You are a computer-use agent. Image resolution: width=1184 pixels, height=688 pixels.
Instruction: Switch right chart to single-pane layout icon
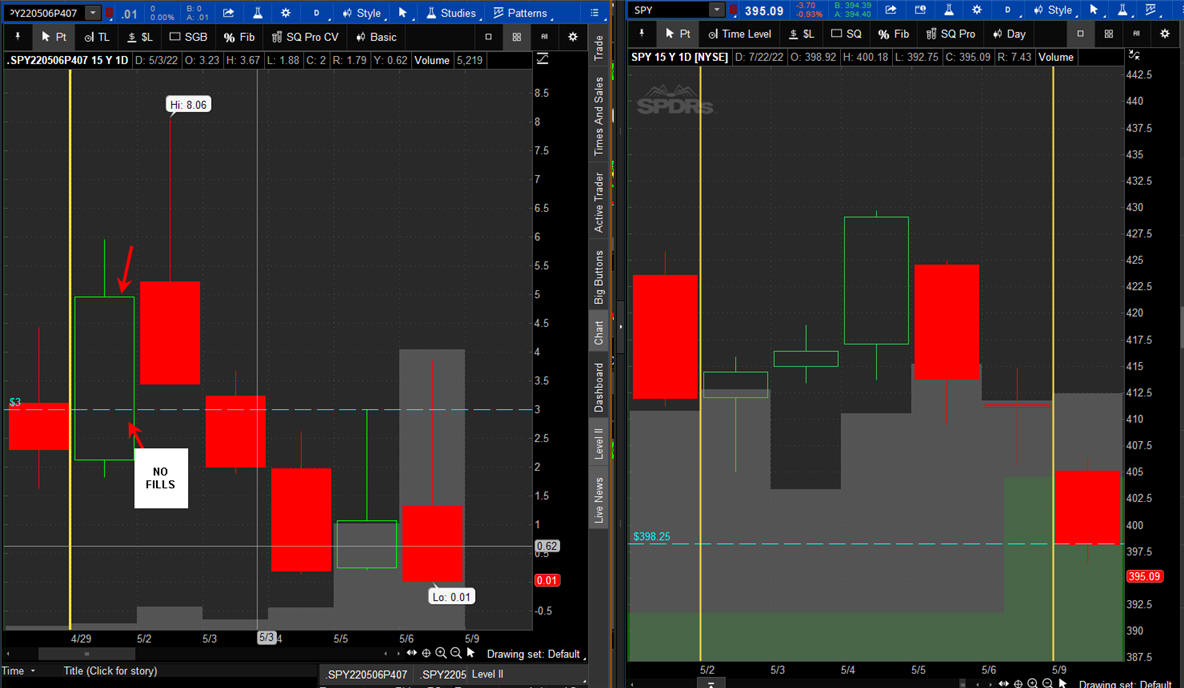click(1081, 33)
